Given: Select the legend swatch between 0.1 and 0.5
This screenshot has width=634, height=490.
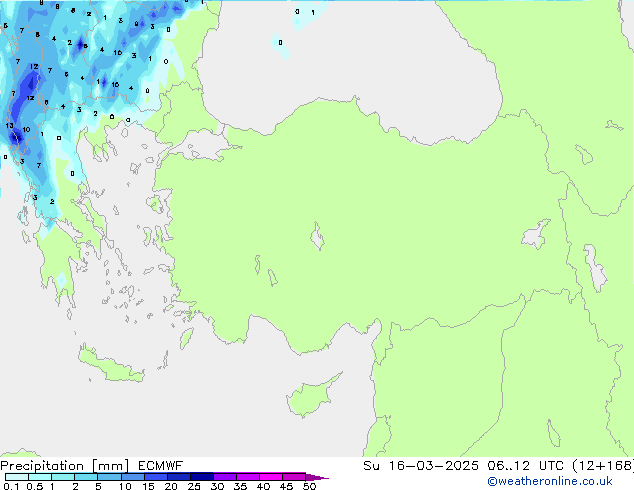Looking at the screenshot, I should 17,477.
